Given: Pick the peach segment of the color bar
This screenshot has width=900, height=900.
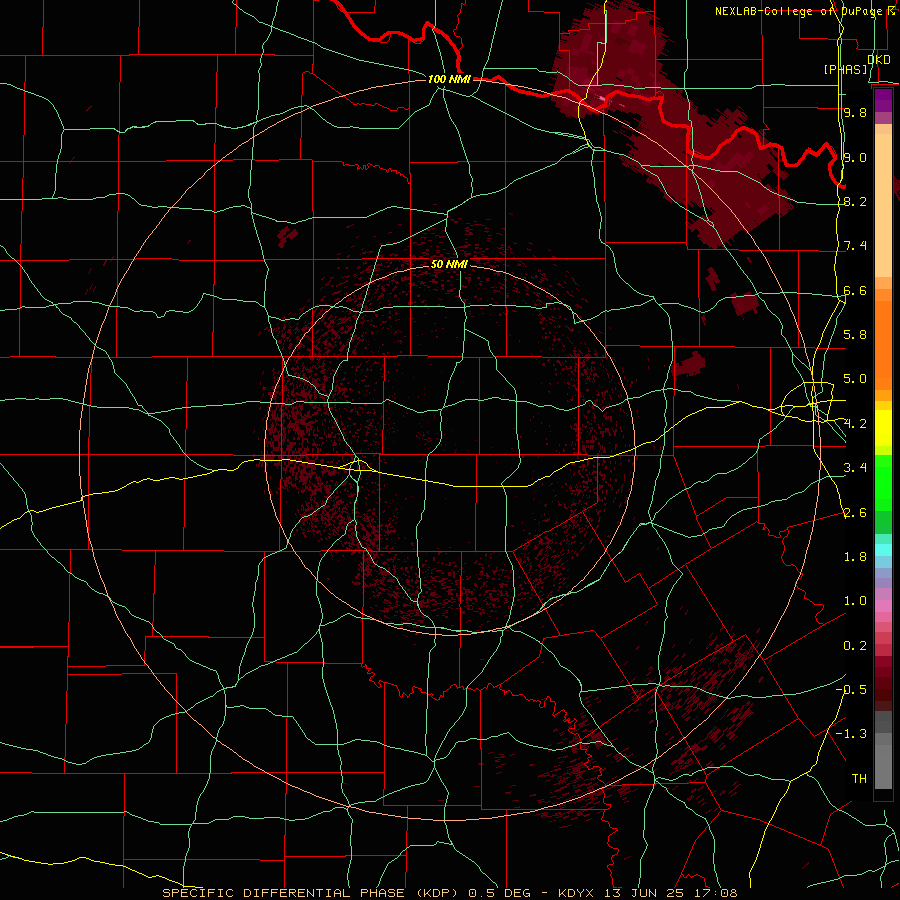Looking at the screenshot, I should pyautogui.click(x=883, y=205).
